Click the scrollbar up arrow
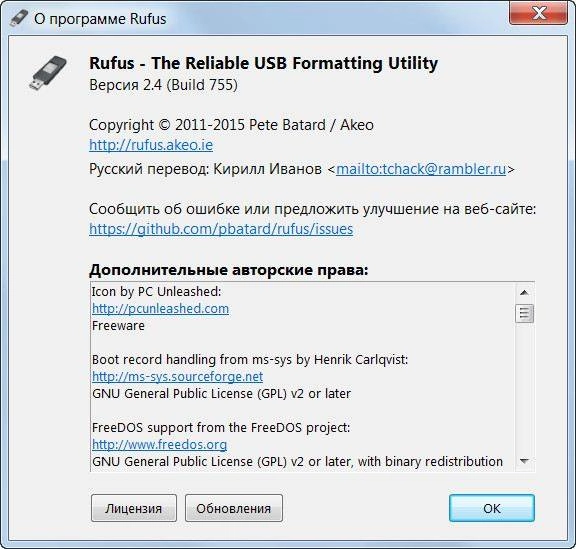The width and height of the screenshot is (576, 549). coord(524,293)
